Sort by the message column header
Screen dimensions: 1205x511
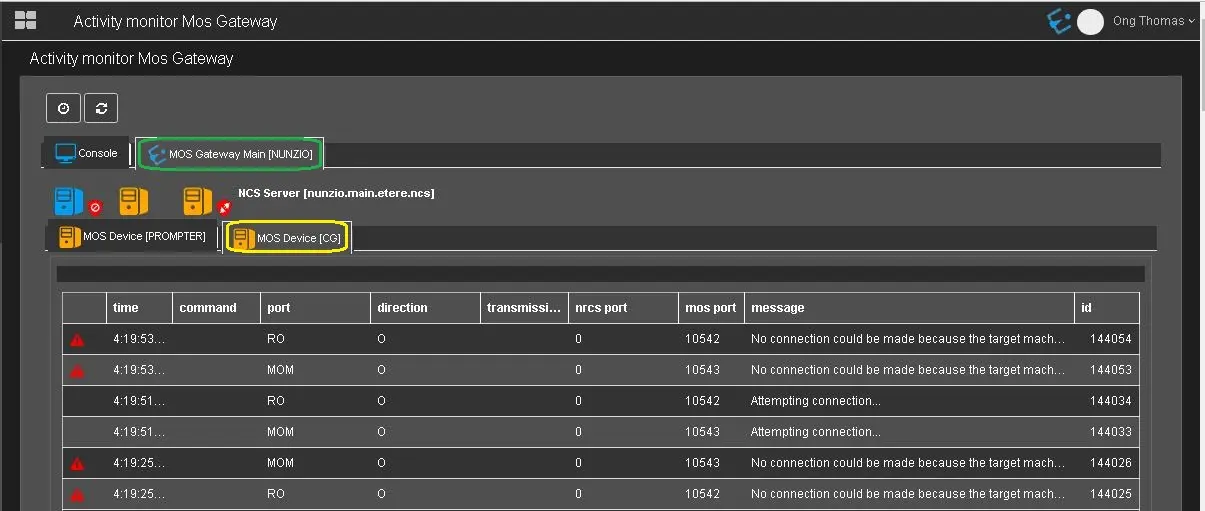tap(777, 308)
